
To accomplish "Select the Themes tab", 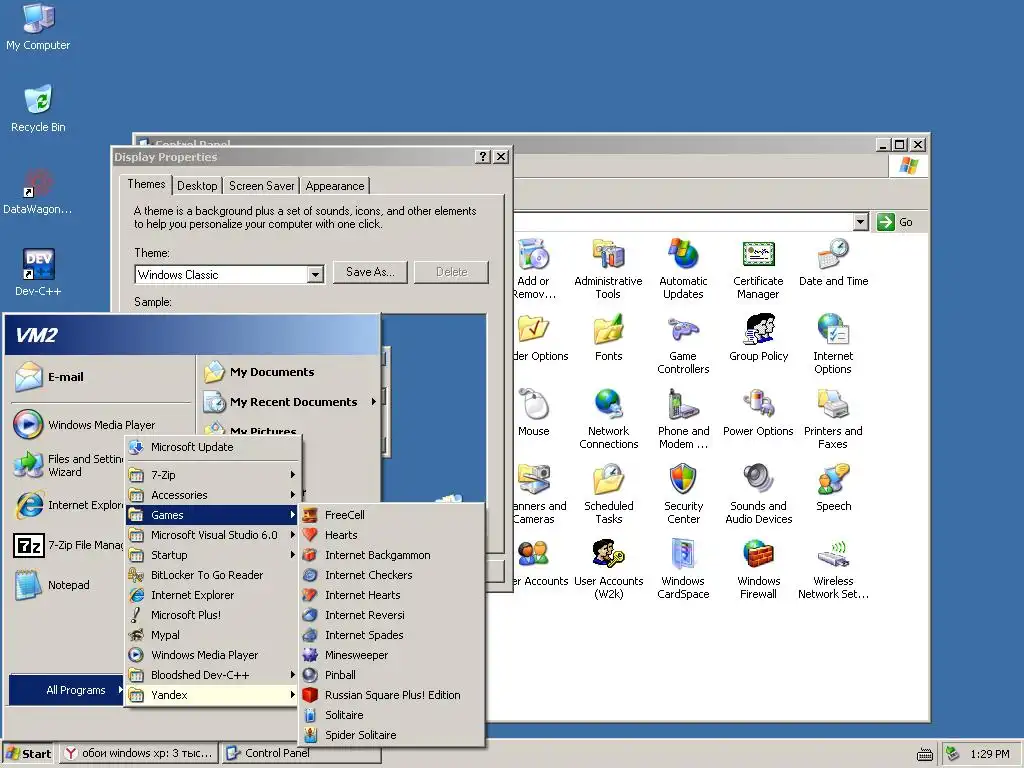I will coord(146,184).
